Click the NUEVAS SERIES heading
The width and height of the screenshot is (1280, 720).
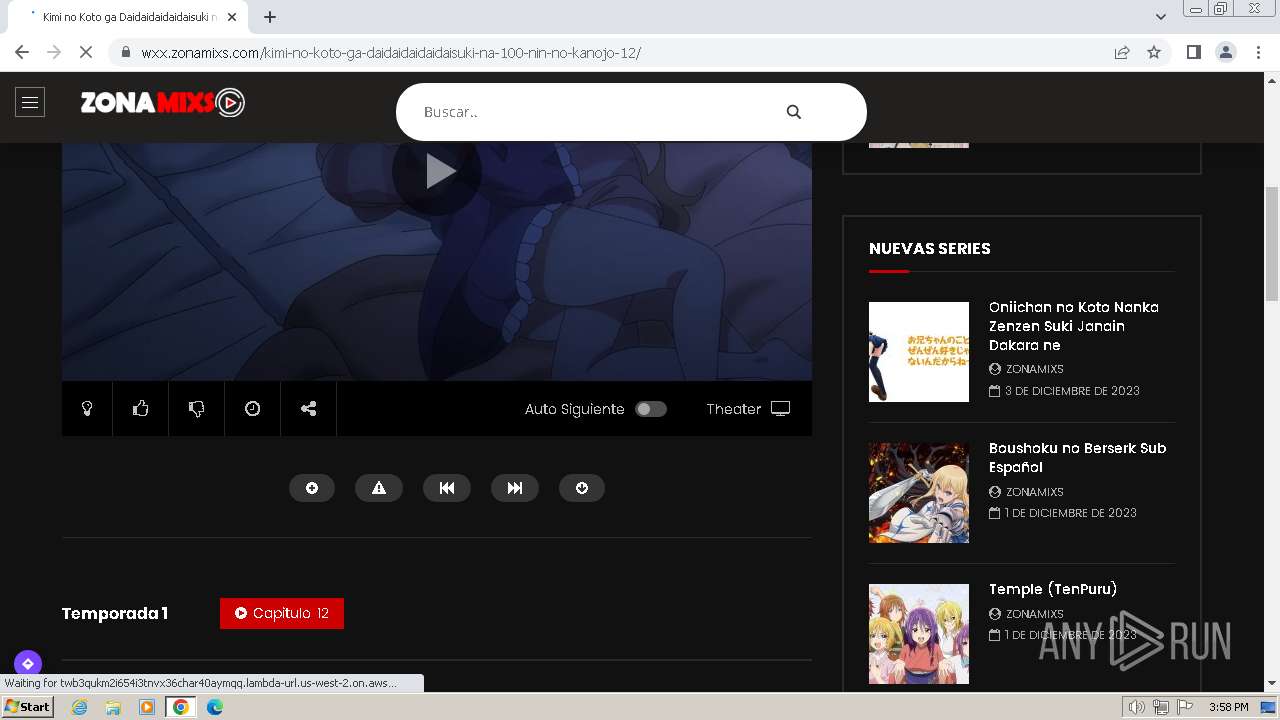pos(930,248)
